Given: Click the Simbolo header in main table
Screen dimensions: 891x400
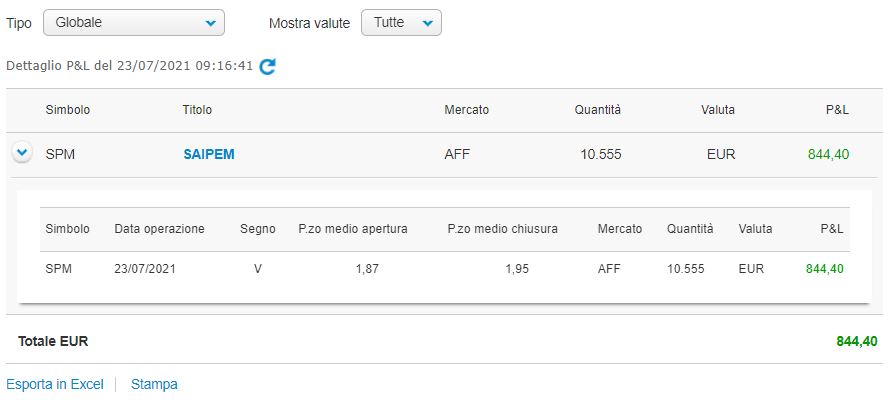Looking at the screenshot, I should coord(68,110).
